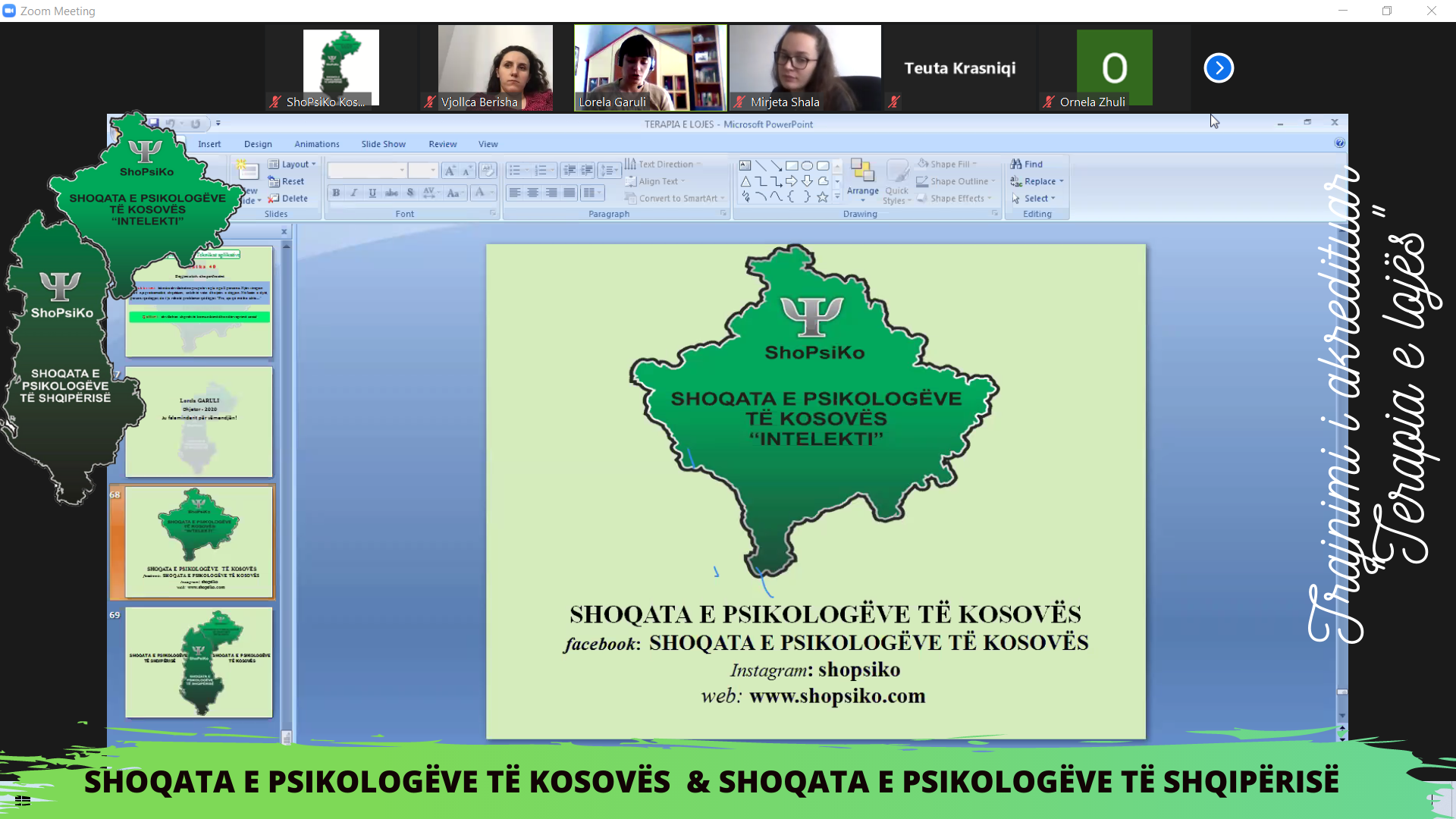Click the Grow Font icon
The height and width of the screenshot is (819, 1456).
pos(450,171)
